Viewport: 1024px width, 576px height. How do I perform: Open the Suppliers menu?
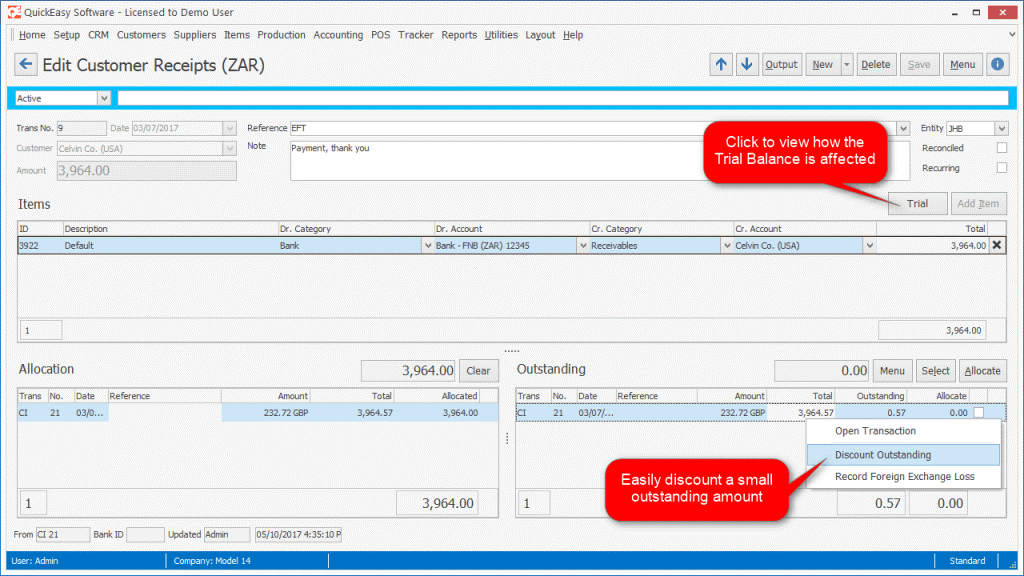195,35
